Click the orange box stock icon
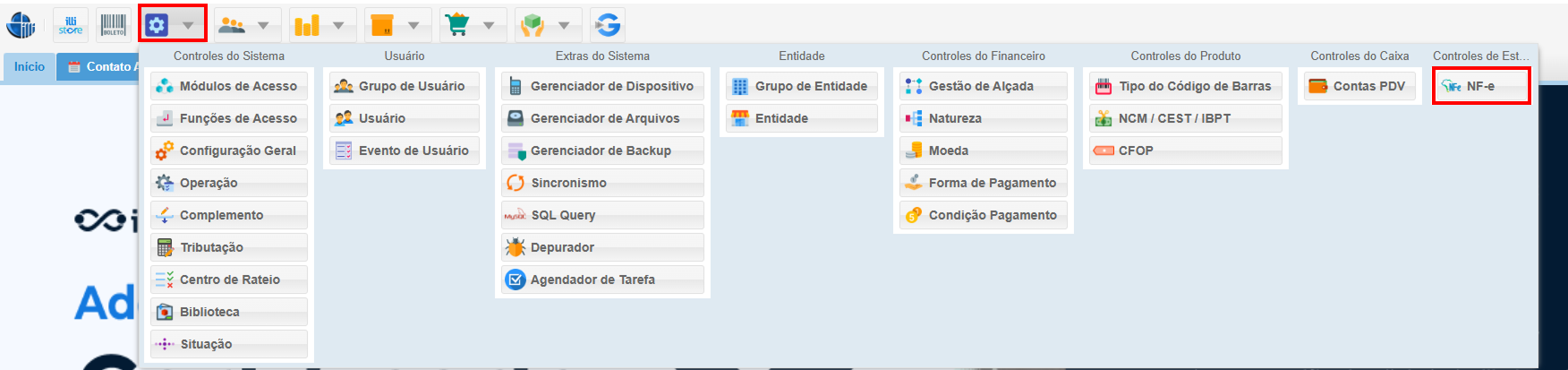1568x370 pixels. tap(382, 25)
